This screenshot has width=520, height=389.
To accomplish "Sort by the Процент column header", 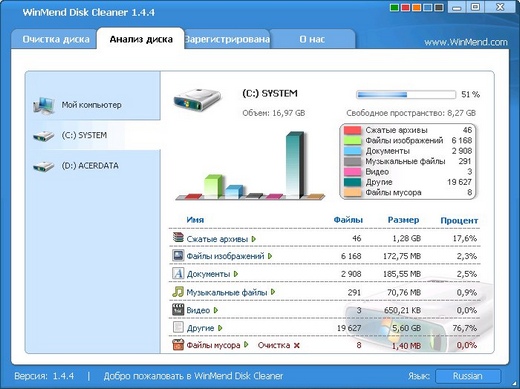I will pos(459,220).
